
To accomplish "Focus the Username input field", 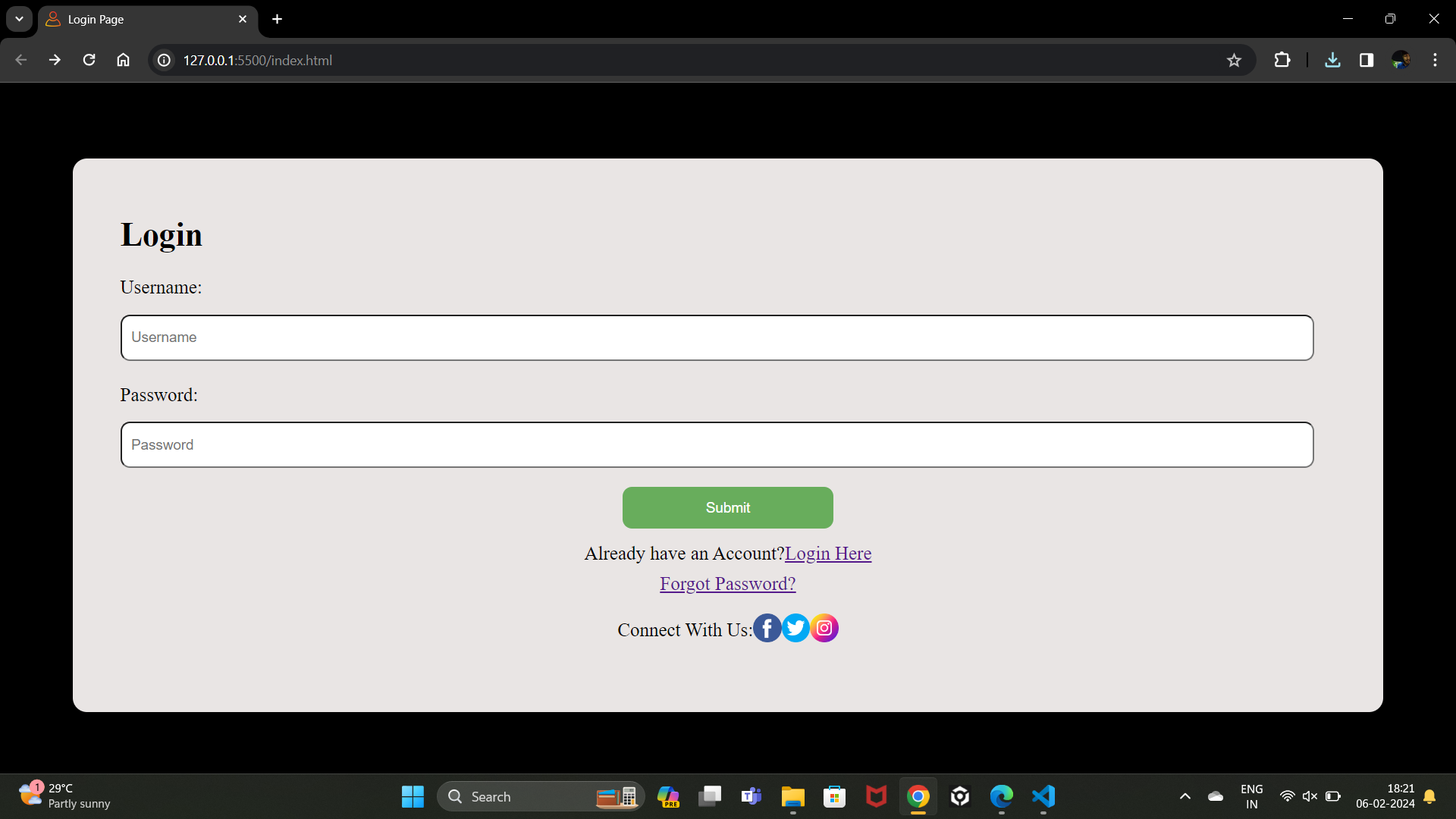I will (717, 337).
